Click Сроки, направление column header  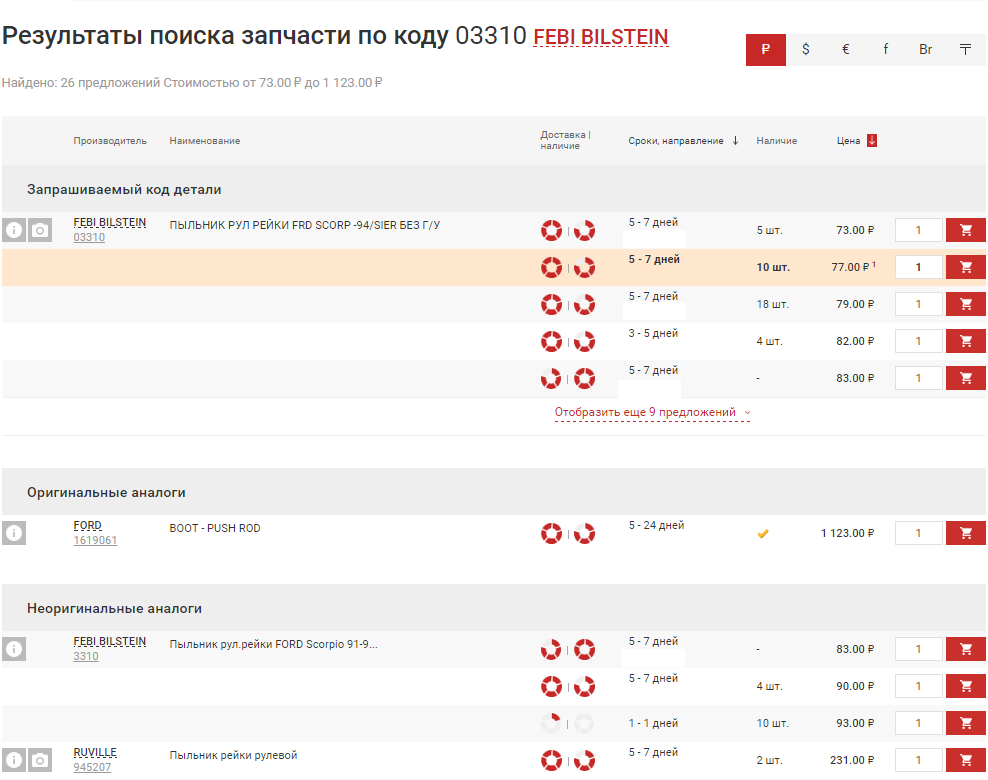[675, 141]
